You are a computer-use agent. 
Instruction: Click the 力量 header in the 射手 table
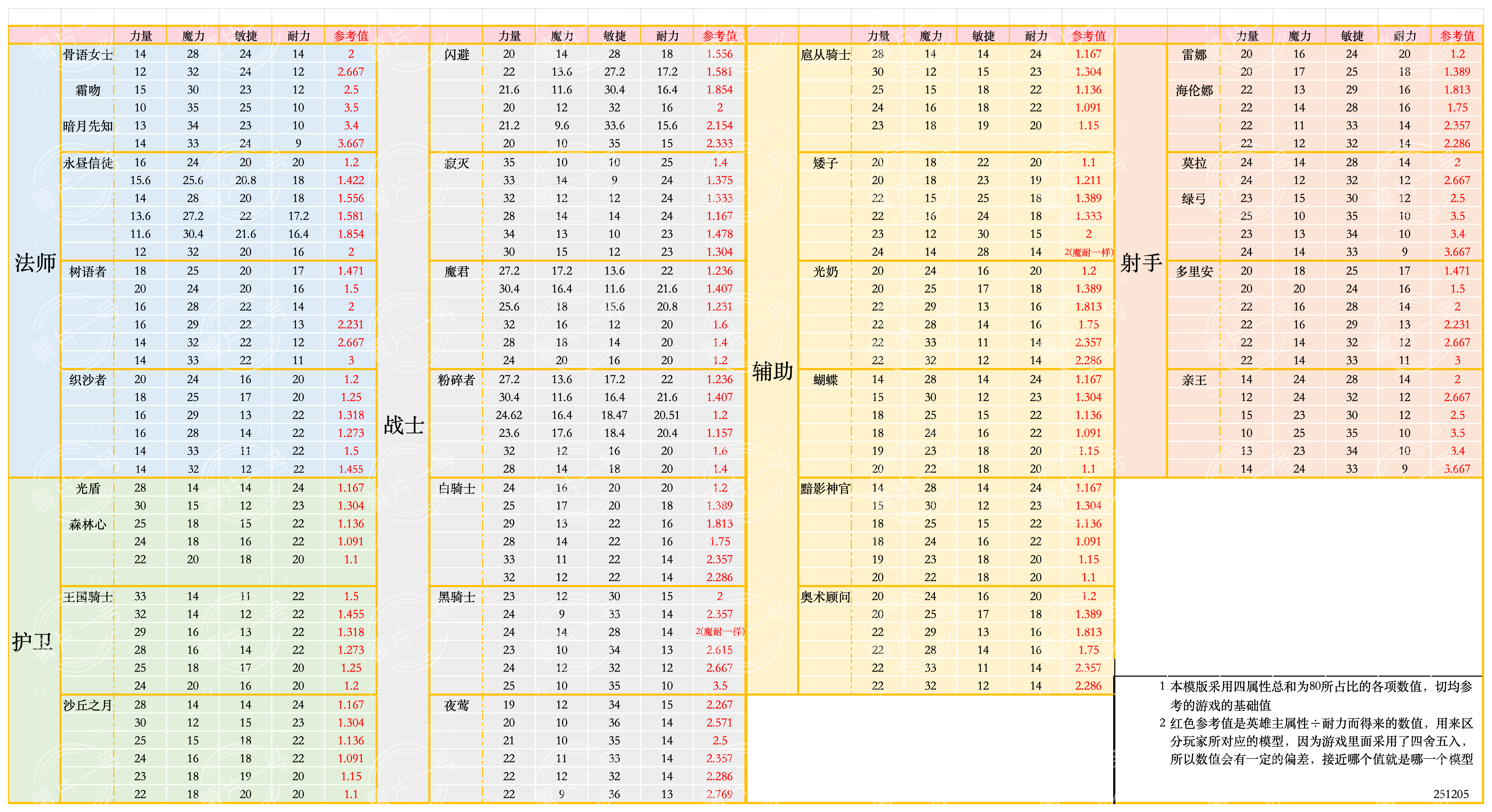coord(1246,36)
